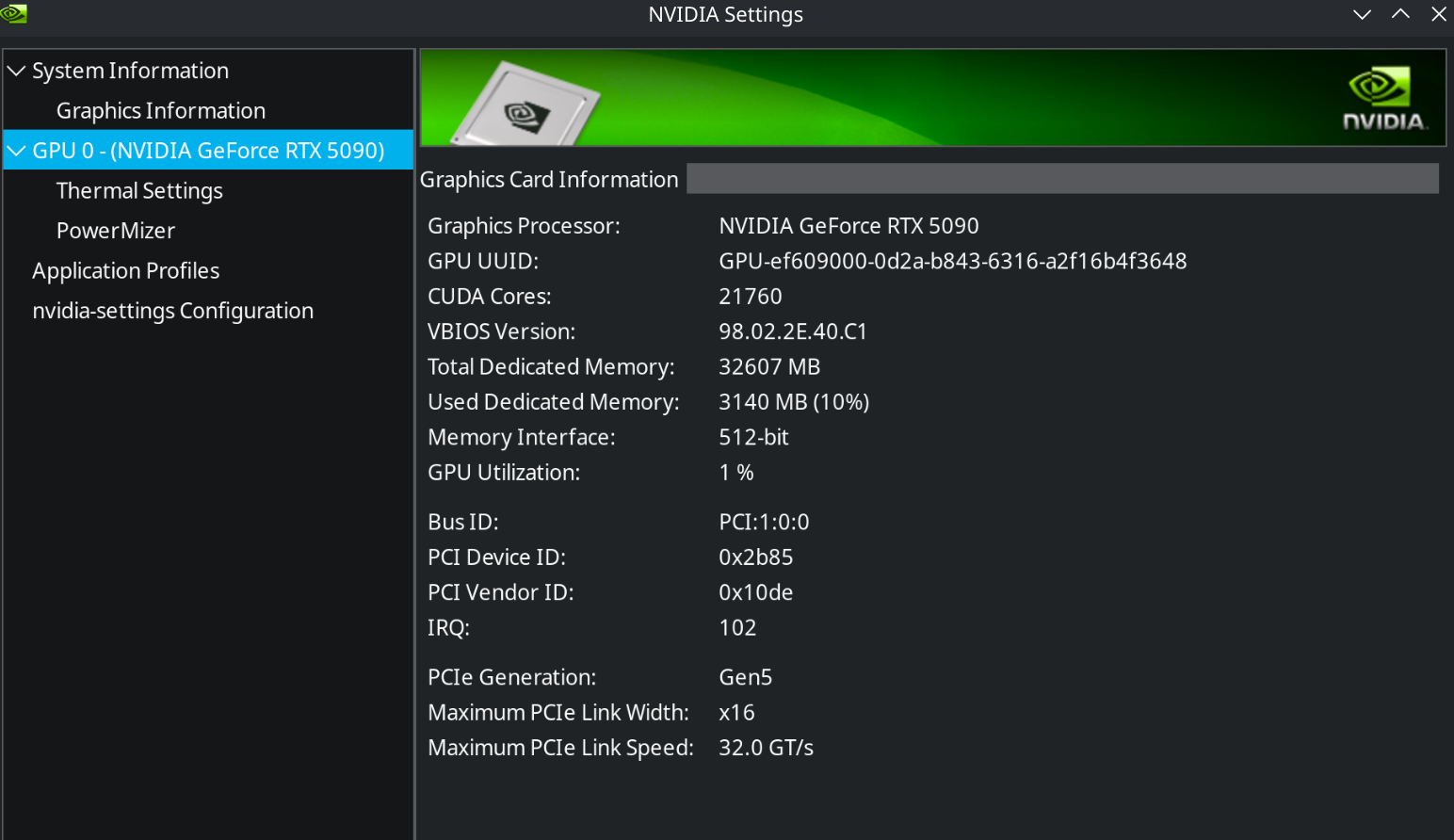Open nvidia-settings Configuration page

173,311
